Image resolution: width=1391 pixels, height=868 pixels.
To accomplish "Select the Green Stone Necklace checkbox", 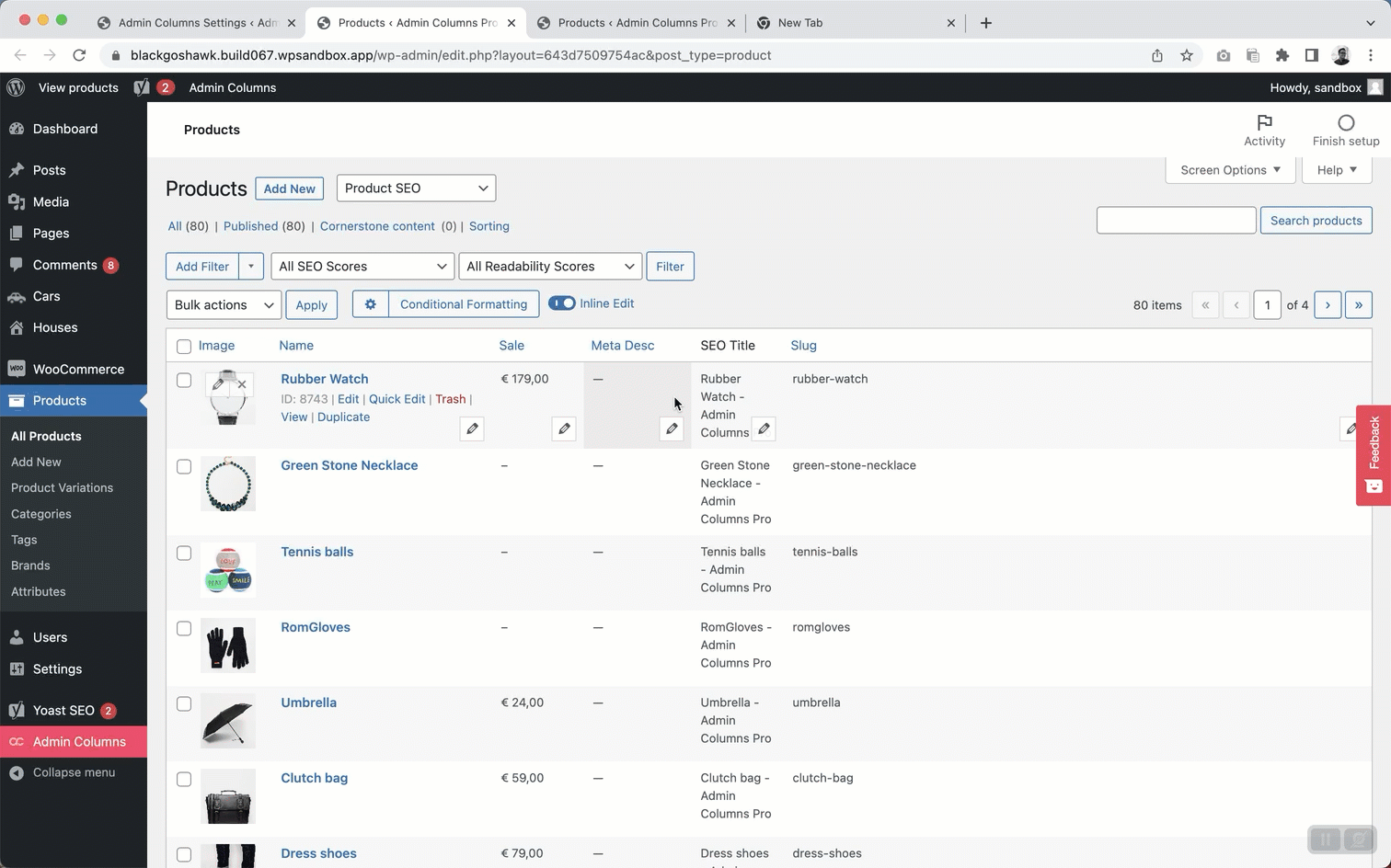I will point(184,466).
